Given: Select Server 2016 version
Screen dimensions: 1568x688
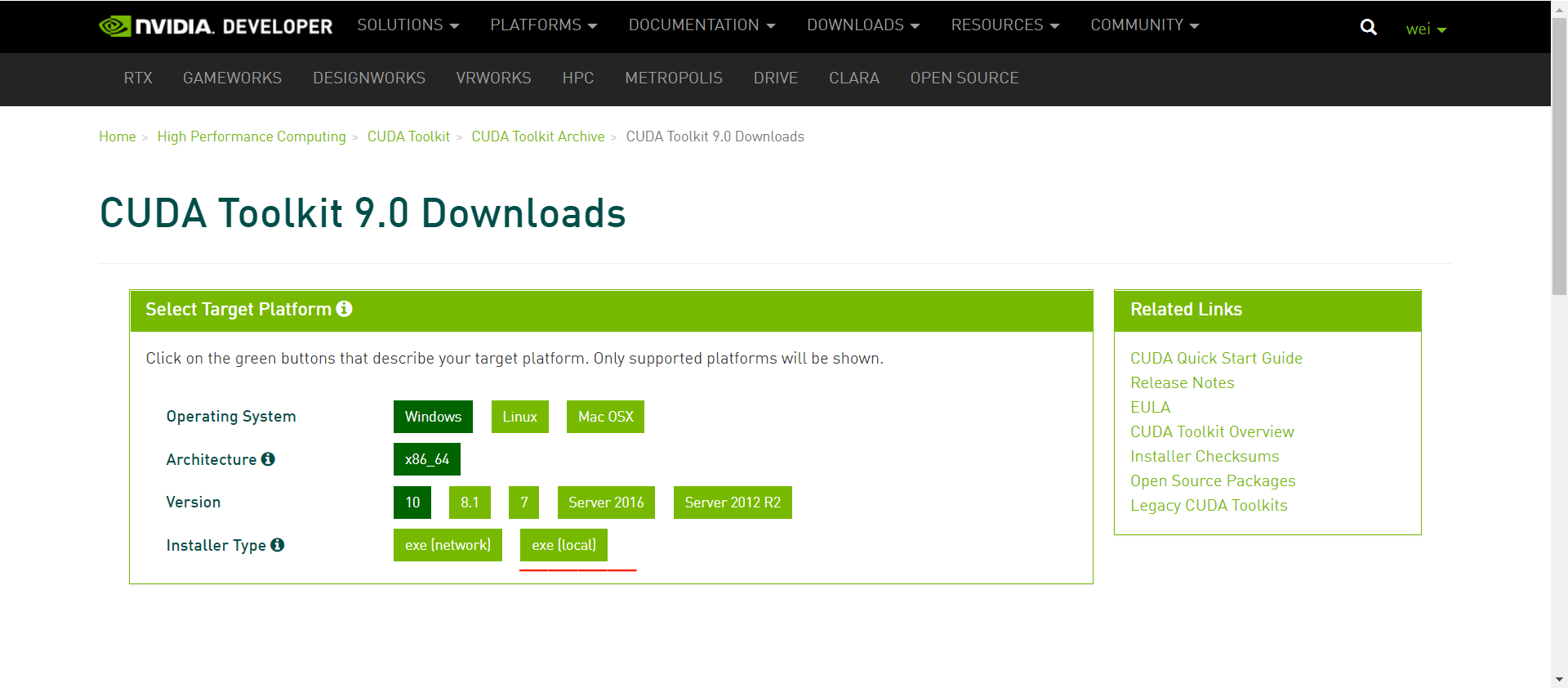Looking at the screenshot, I should click(x=606, y=503).
